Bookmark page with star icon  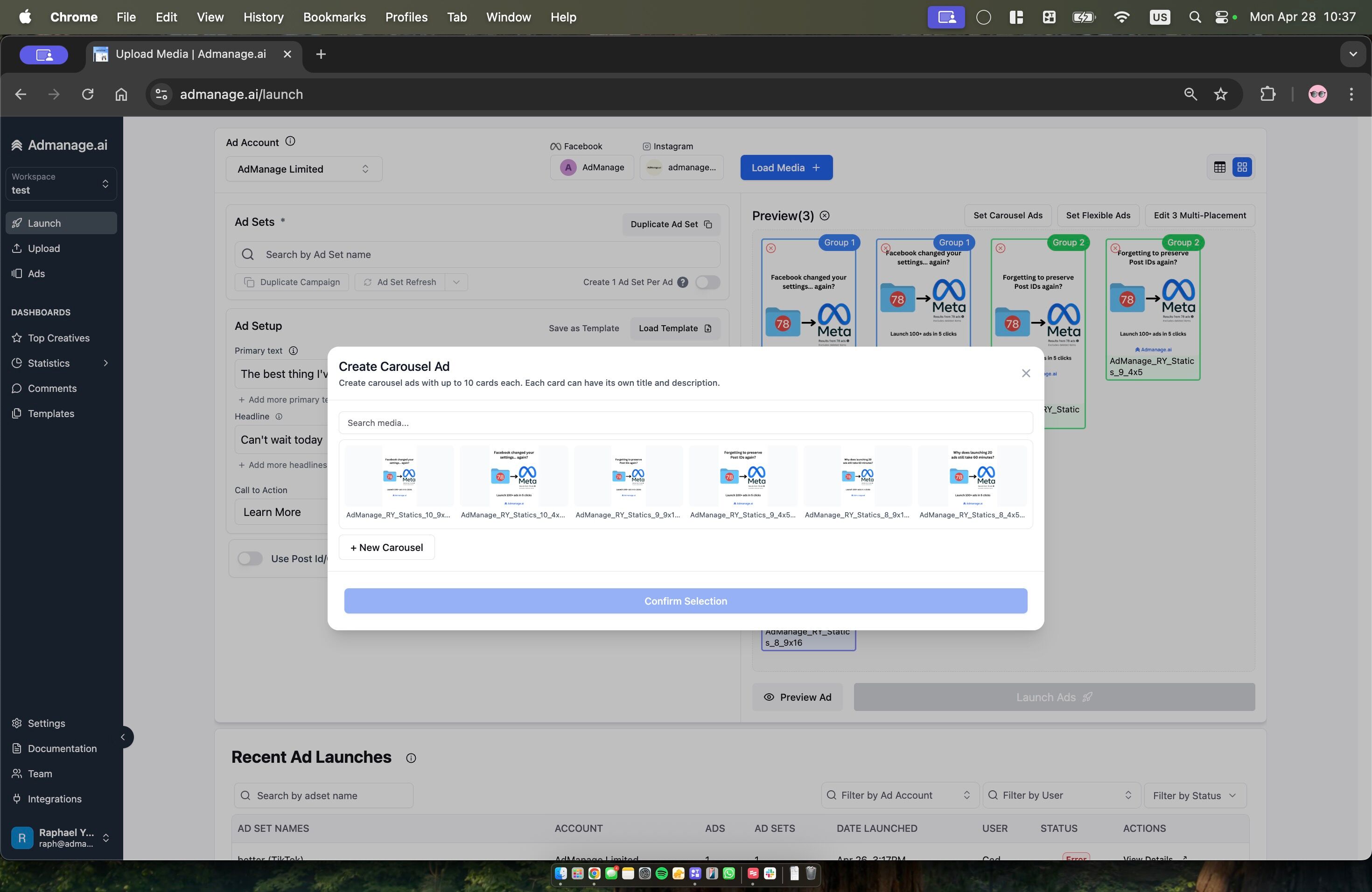[x=1220, y=94]
